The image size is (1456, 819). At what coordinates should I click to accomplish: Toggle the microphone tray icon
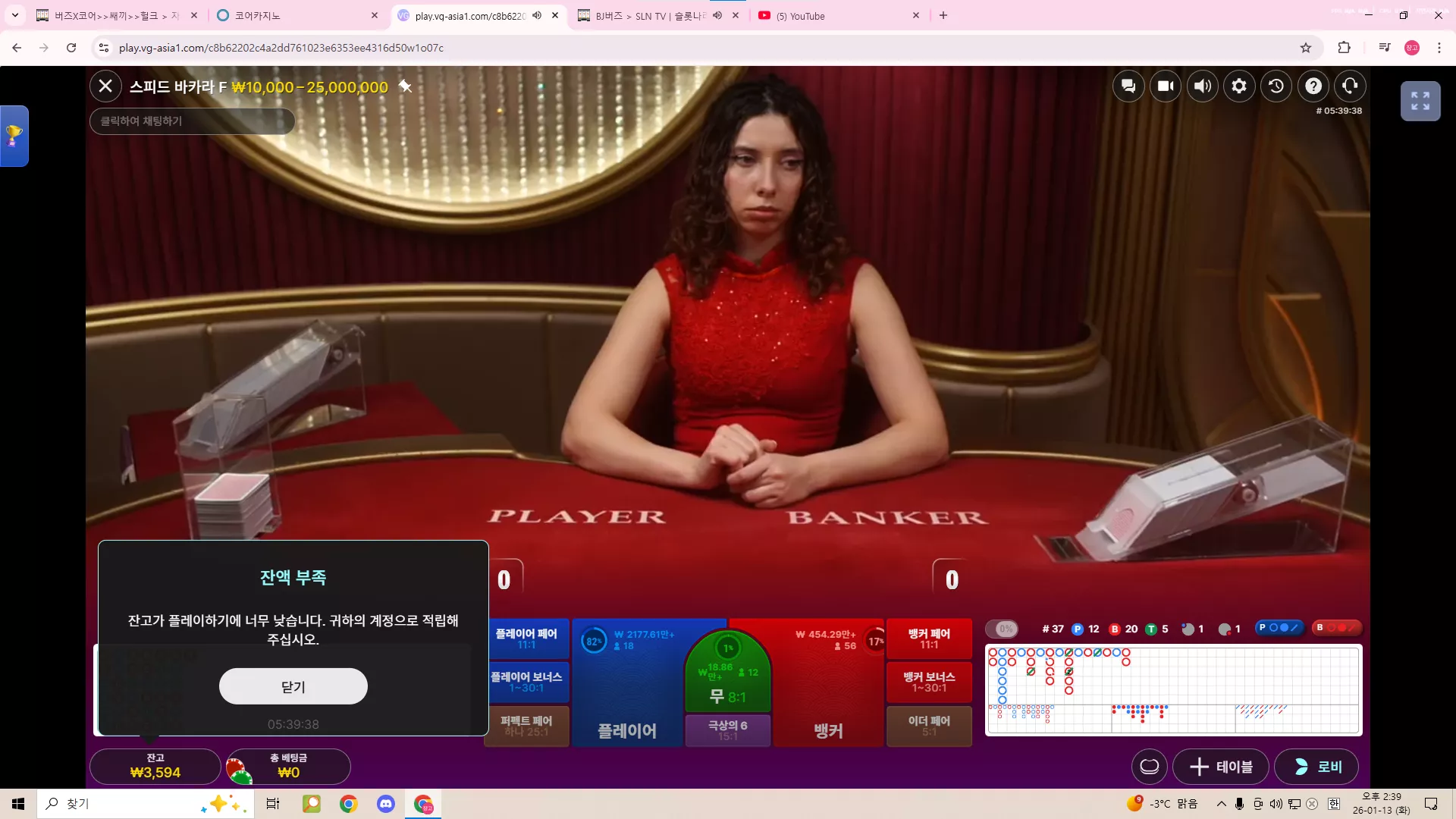pyautogui.click(x=1239, y=804)
